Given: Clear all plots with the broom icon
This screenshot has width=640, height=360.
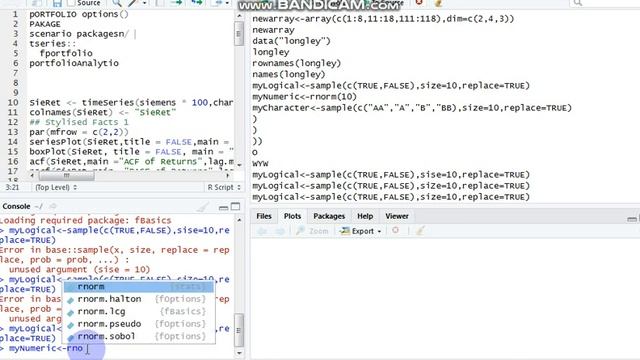Looking at the screenshot, I should pos(420,231).
